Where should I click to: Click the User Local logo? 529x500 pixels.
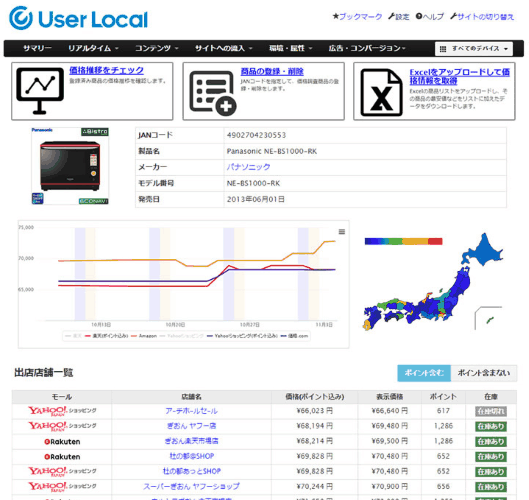(78, 18)
